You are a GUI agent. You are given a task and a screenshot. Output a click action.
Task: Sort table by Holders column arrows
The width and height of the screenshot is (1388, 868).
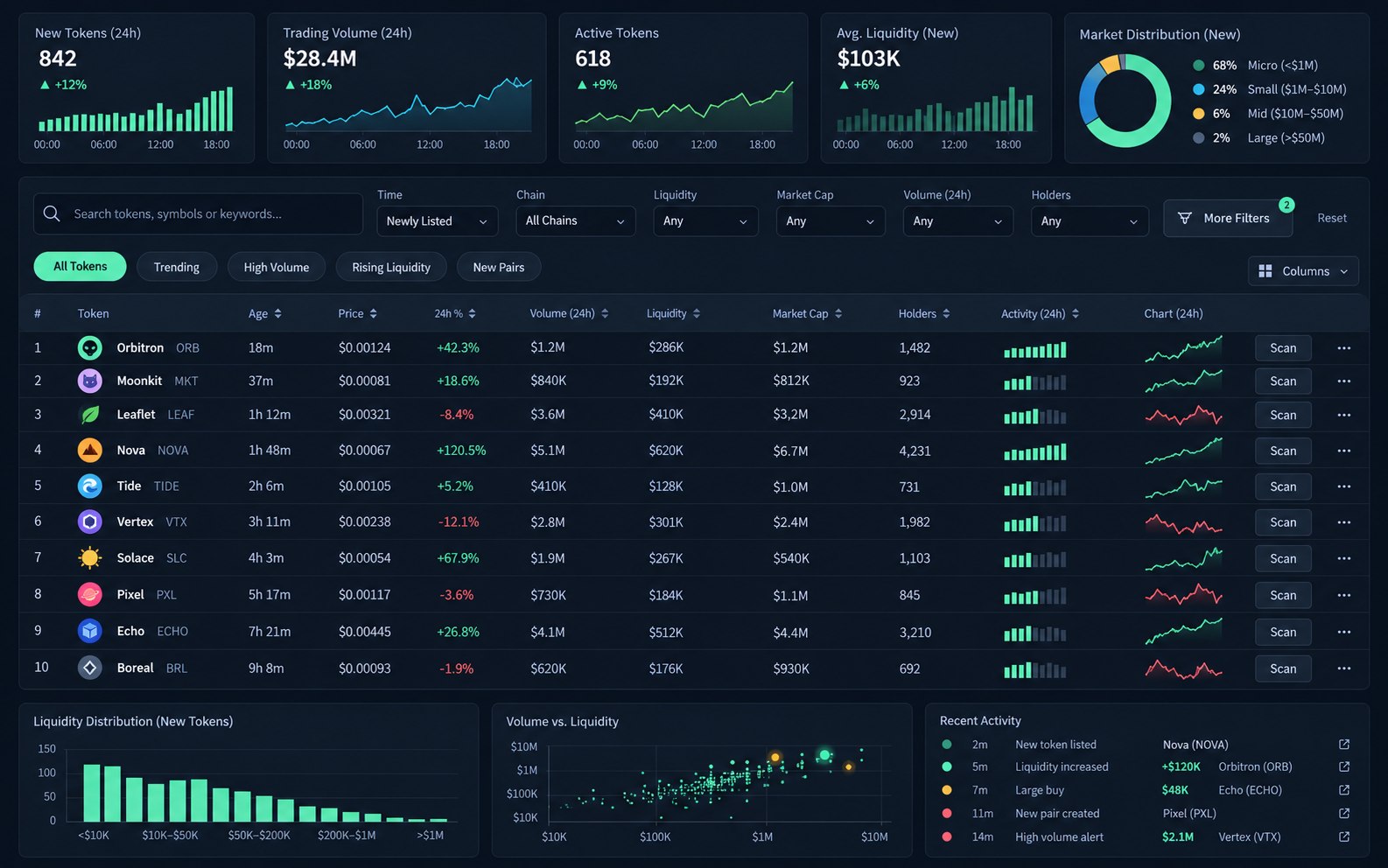coord(946,313)
